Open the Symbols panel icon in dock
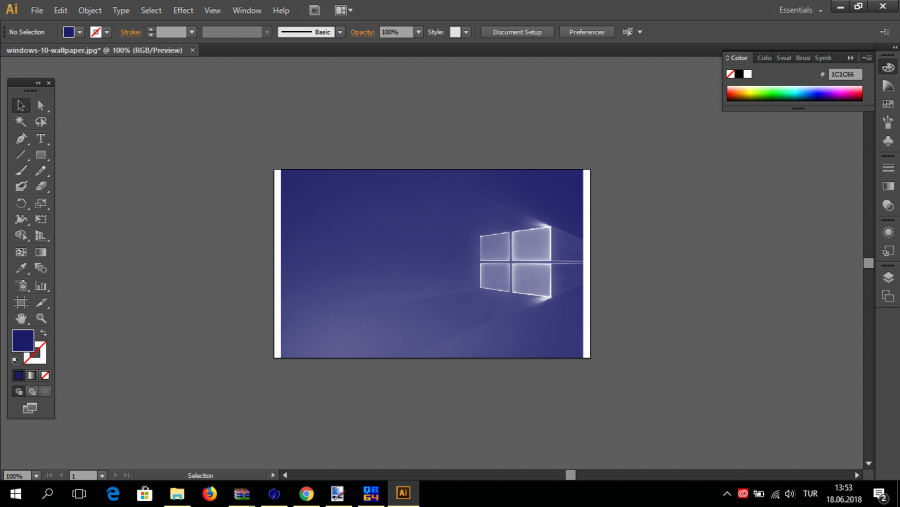 (888, 141)
